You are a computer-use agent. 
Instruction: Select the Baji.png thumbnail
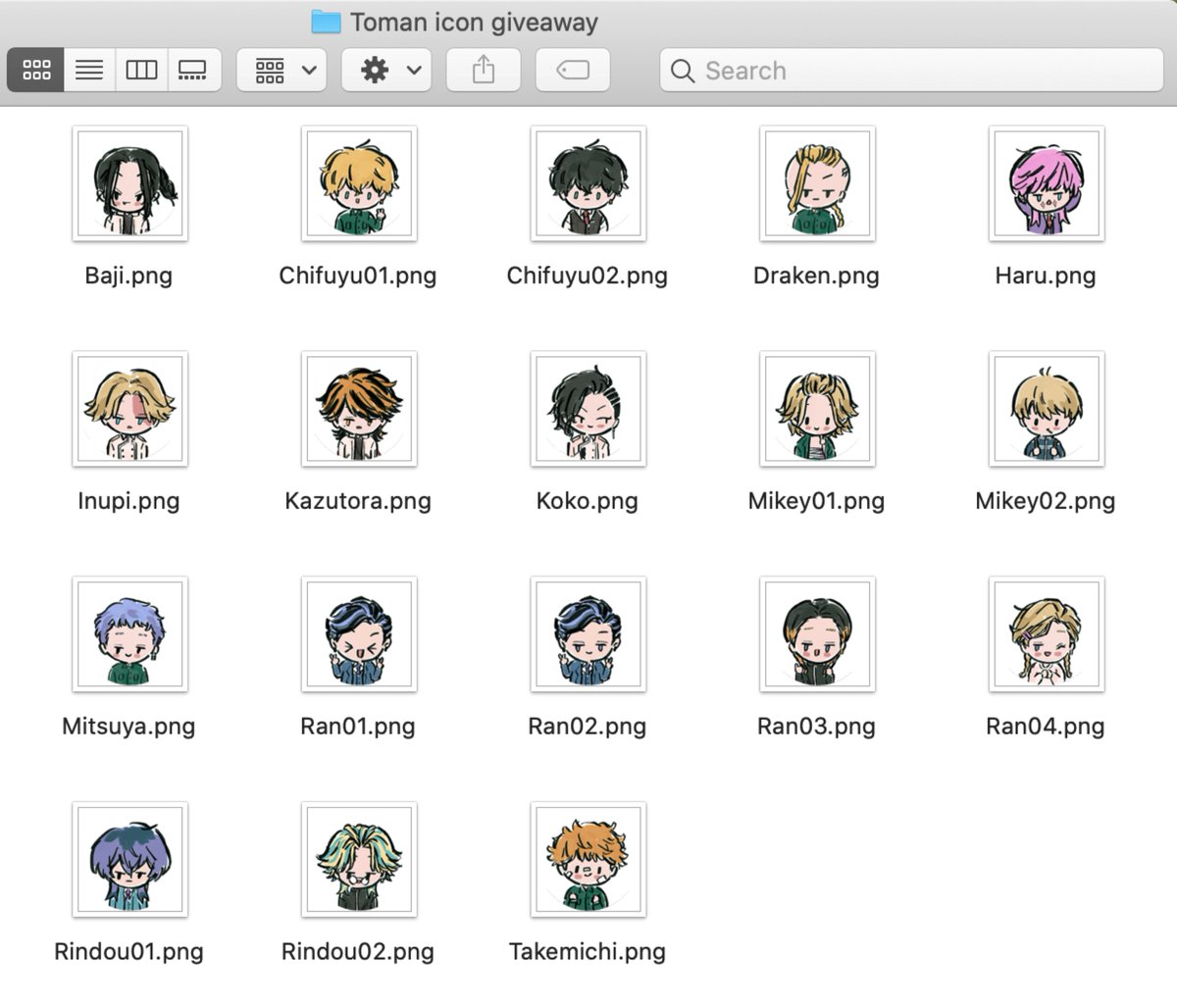click(x=129, y=183)
